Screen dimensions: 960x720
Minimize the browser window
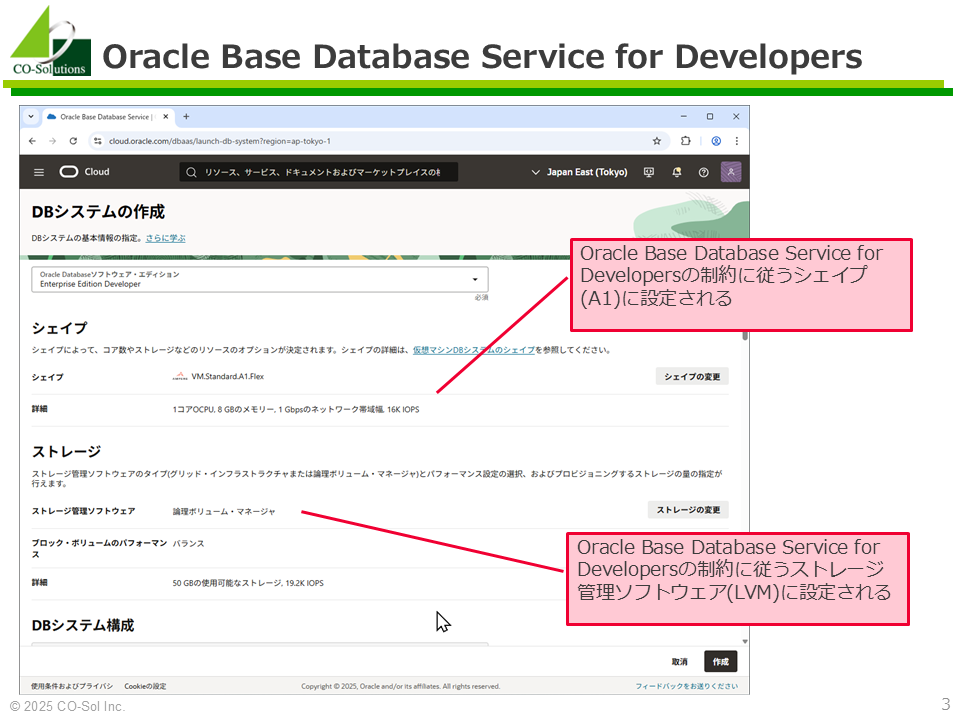click(684, 116)
